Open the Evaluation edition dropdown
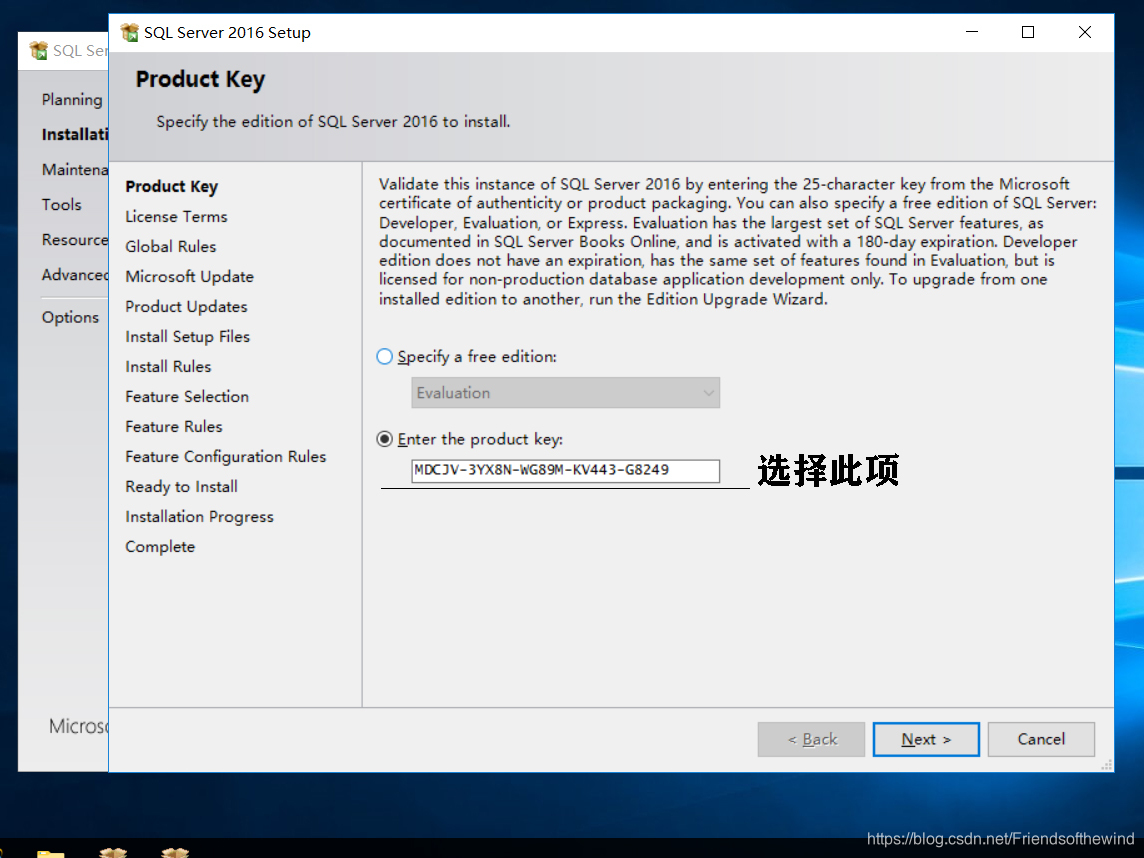The image size is (1144, 858). pos(565,393)
